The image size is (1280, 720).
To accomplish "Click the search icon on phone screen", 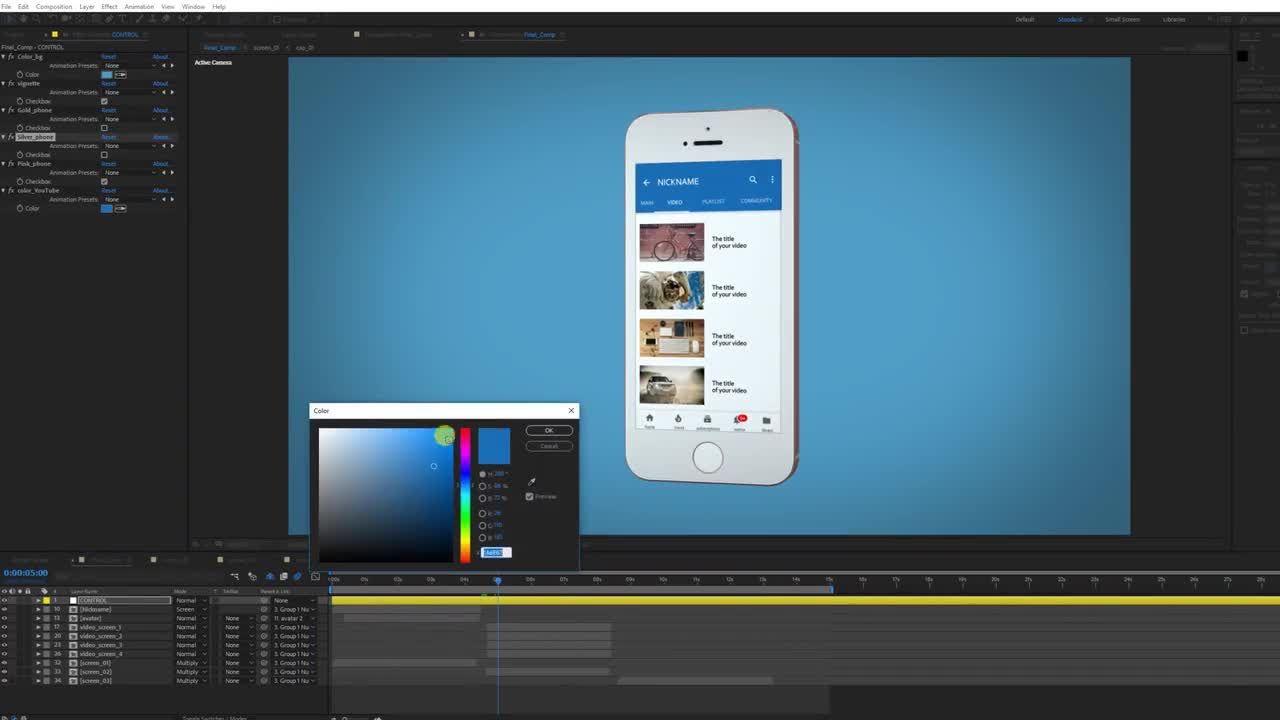I will pyautogui.click(x=753, y=180).
